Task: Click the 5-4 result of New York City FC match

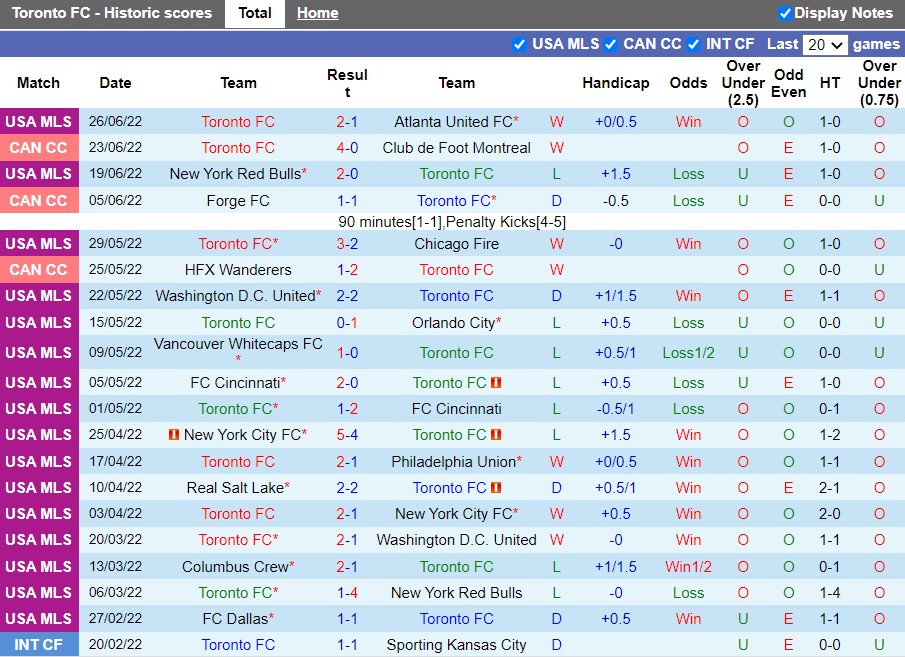Action: pos(347,435)
